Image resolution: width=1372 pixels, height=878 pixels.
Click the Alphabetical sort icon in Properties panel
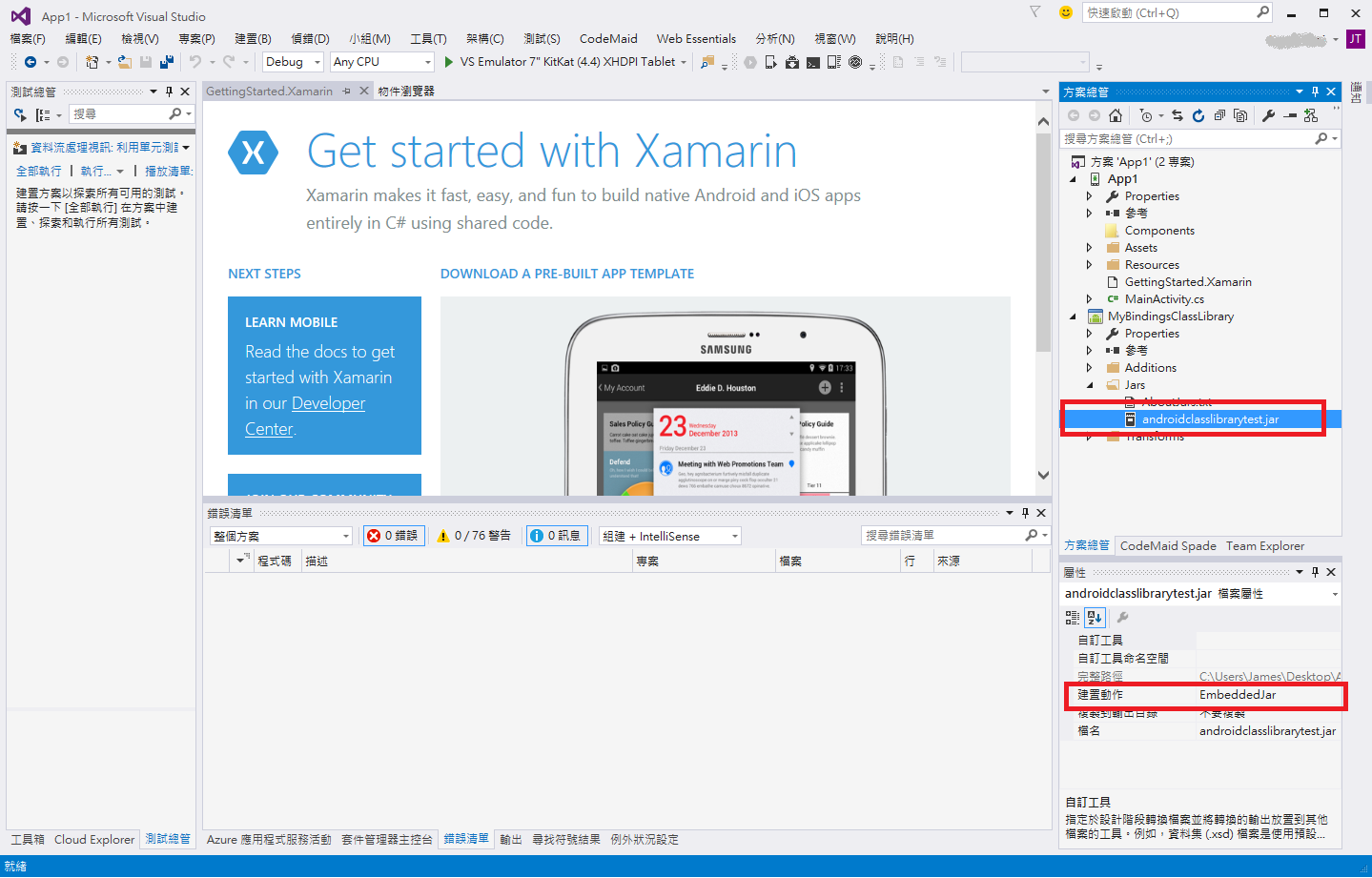pos(1095,618)
